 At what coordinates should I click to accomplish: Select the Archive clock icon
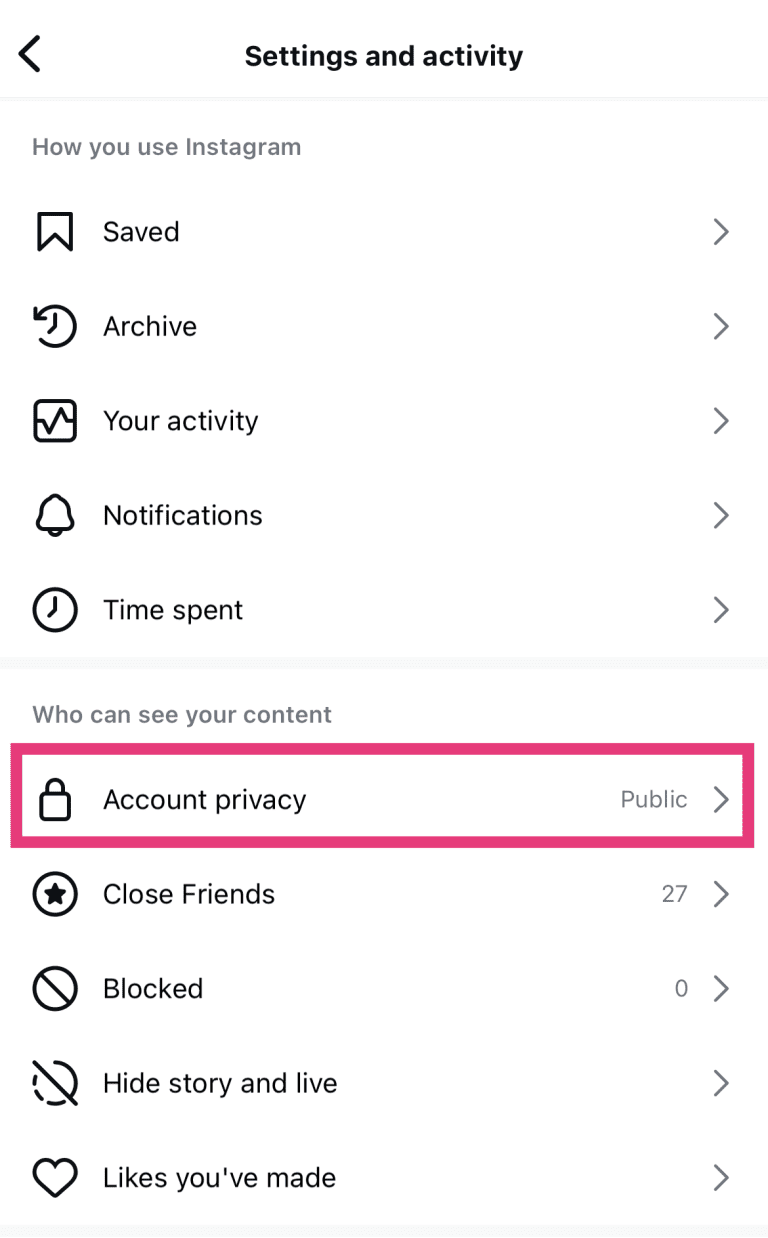pos(55,326)
